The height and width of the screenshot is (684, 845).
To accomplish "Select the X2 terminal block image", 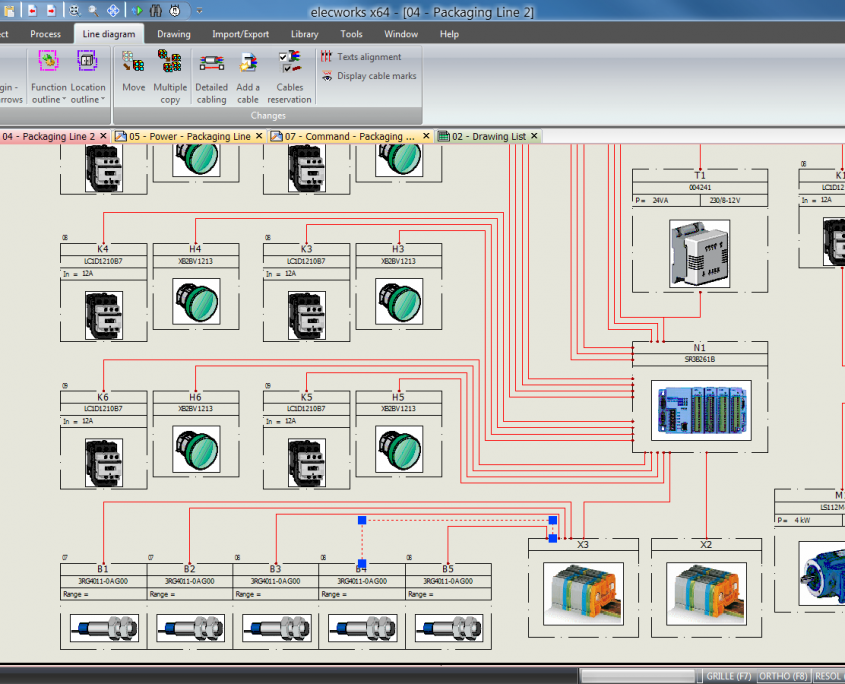I will point(707,594).
